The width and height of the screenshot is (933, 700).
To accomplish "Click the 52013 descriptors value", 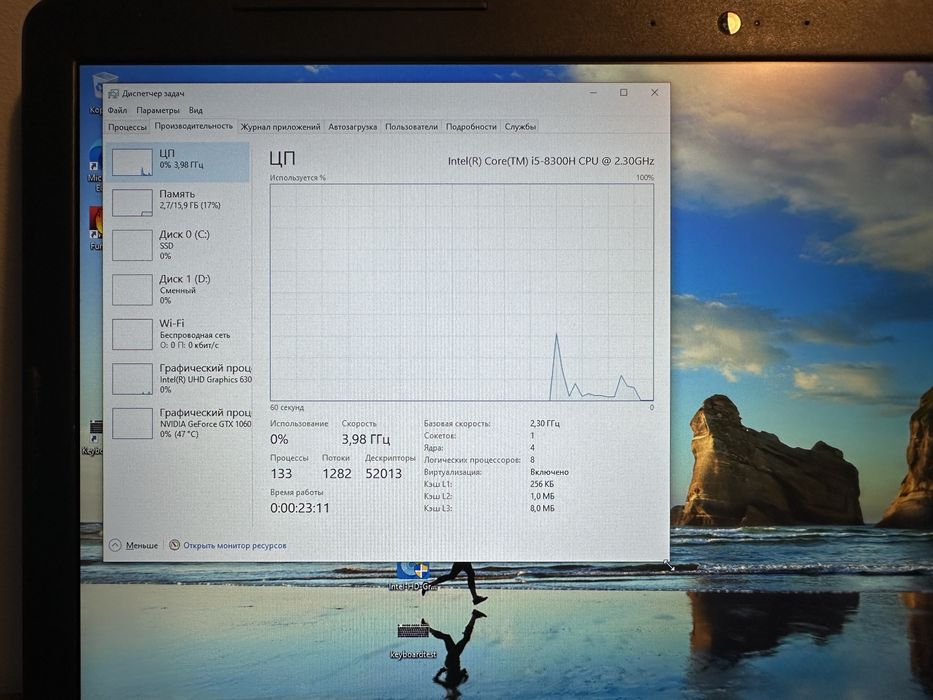I will pos(383,474).
